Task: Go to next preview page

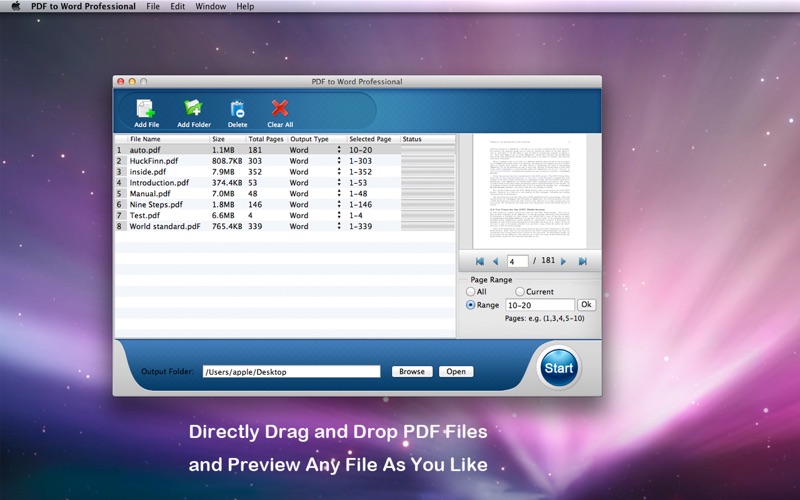Action: [x=564, y=261]
